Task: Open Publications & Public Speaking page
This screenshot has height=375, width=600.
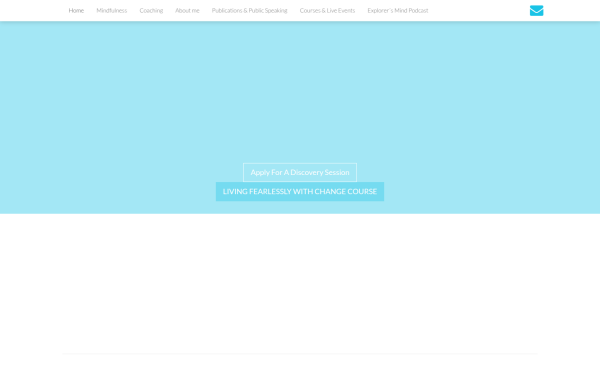Action: point(249,11)
